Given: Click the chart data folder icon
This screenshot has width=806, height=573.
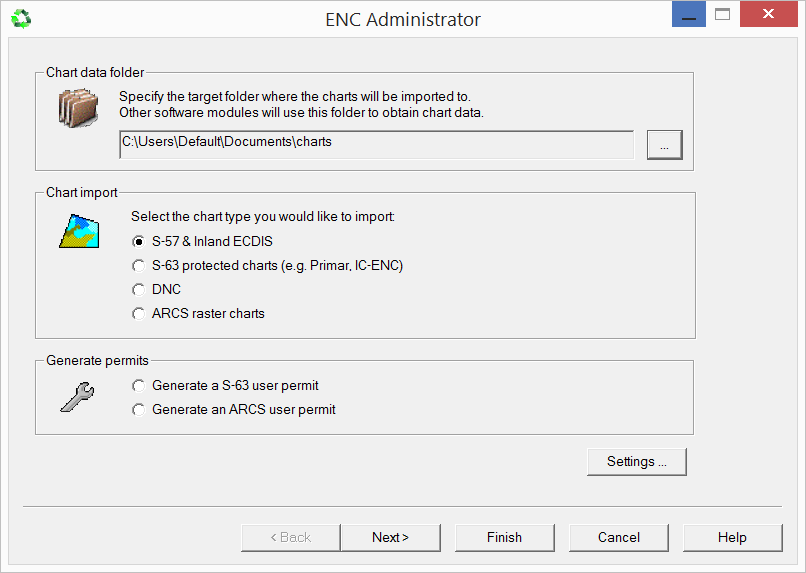Looking at the screenshot, I should (77, 107).
